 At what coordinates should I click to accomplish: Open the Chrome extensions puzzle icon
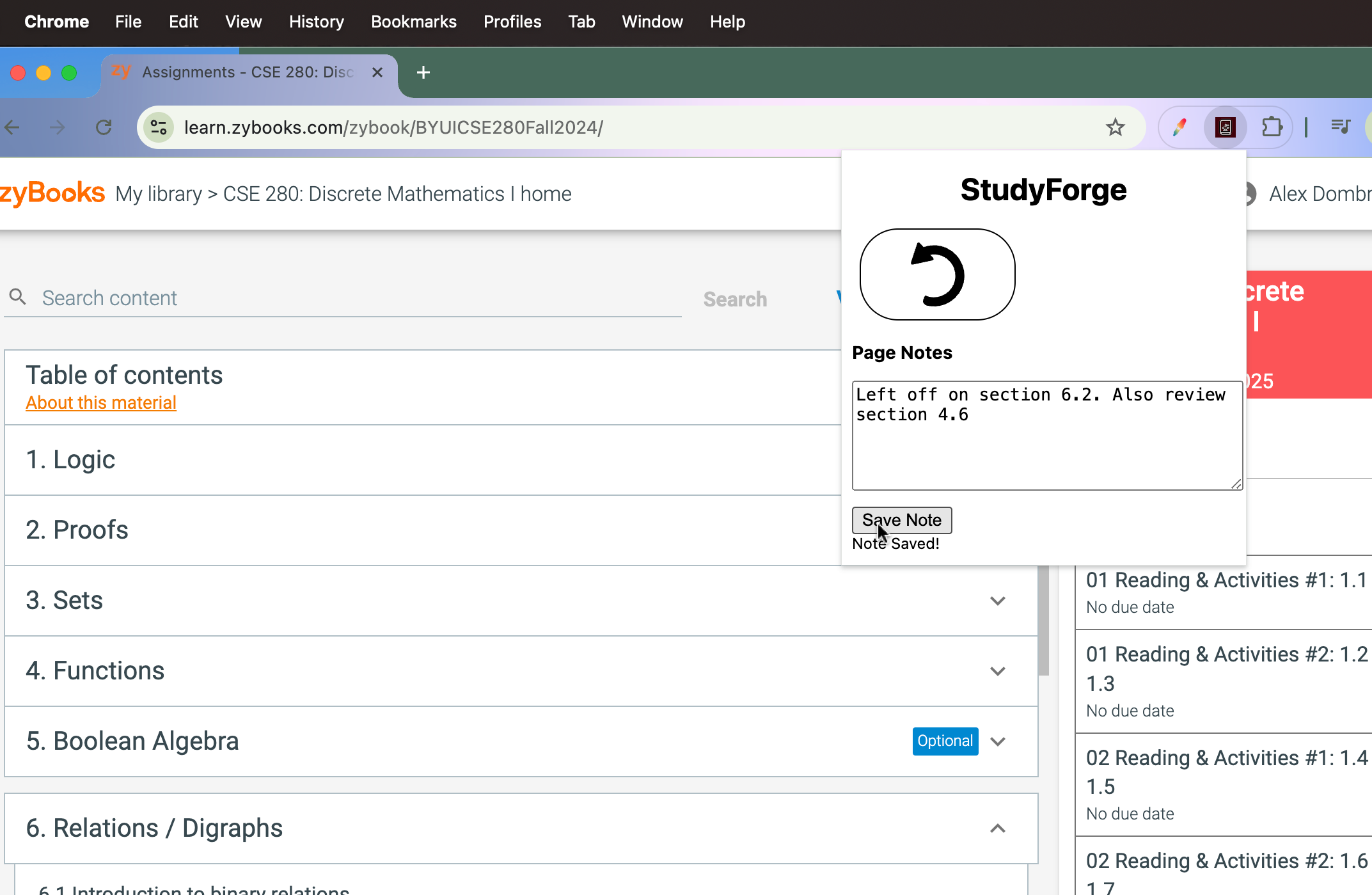[x=1272, y=127]
